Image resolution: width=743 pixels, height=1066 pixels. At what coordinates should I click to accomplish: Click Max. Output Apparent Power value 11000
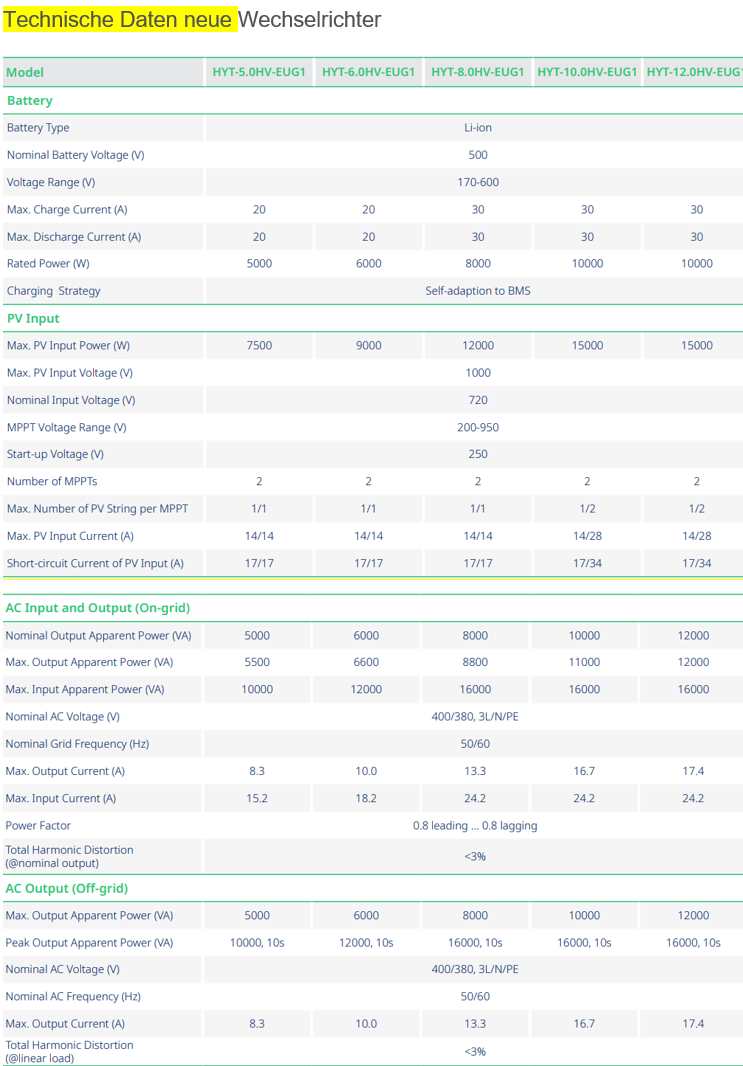[585, 662]
